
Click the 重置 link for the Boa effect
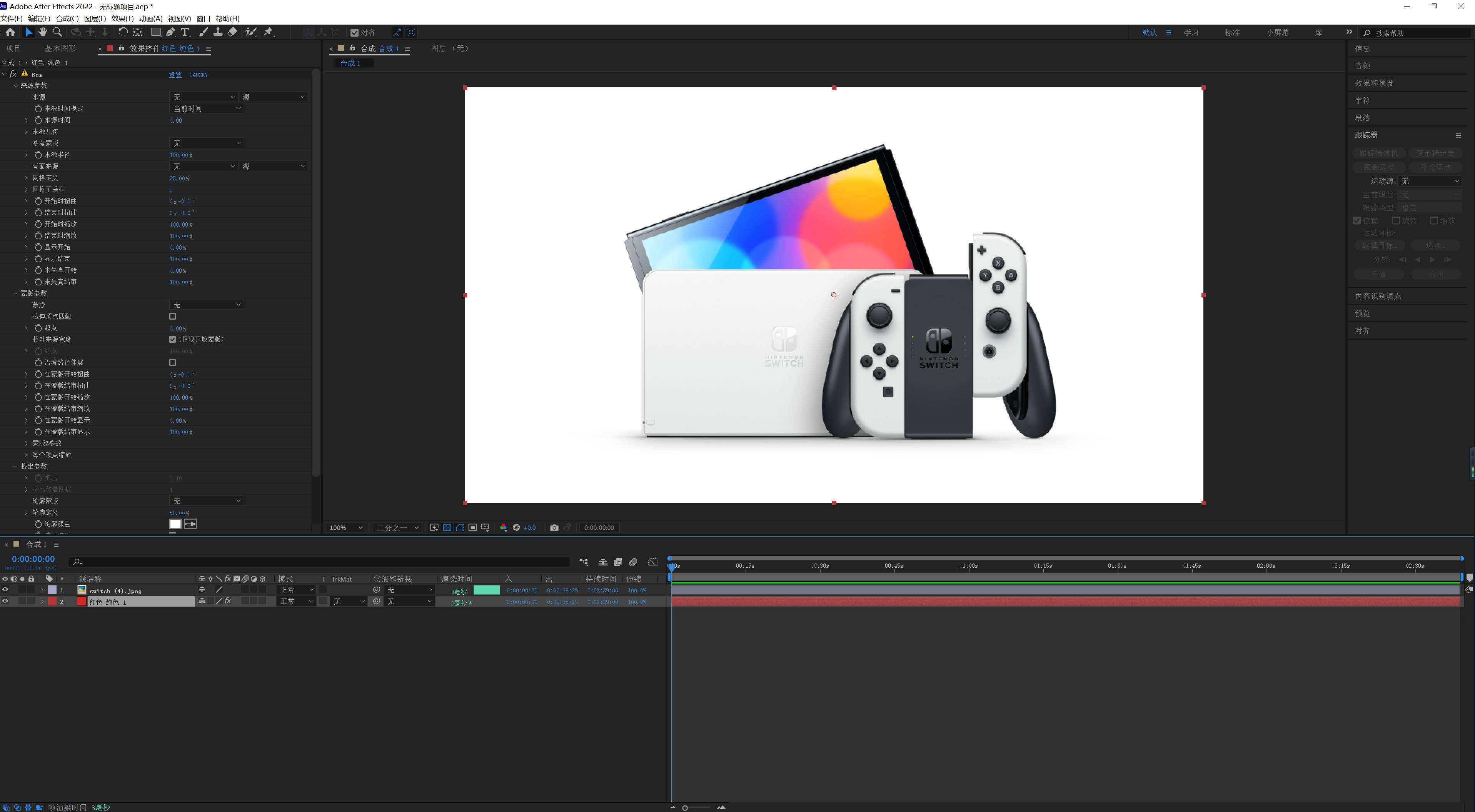(x=175, y=75)
